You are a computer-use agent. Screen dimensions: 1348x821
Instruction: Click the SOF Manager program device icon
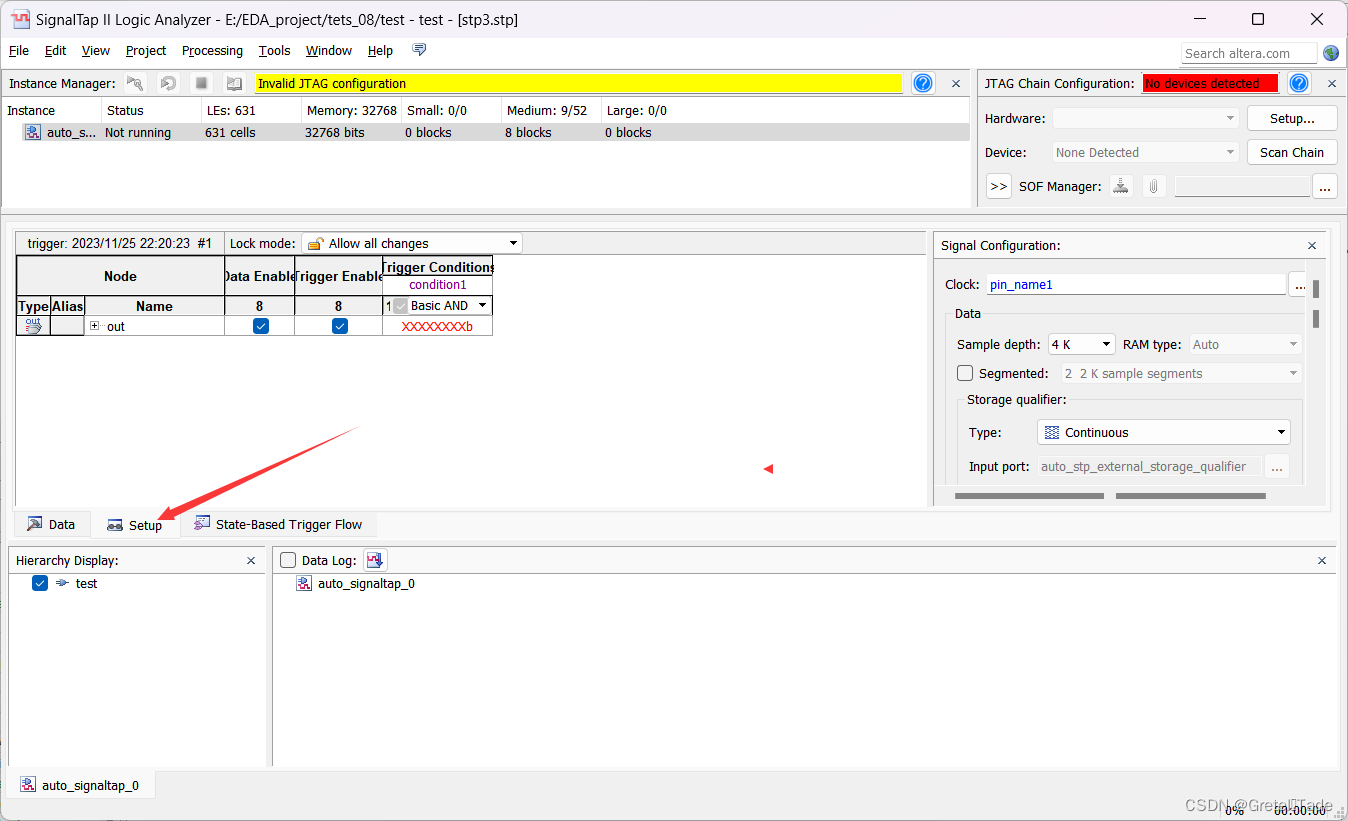click(x=1121, y=186)
